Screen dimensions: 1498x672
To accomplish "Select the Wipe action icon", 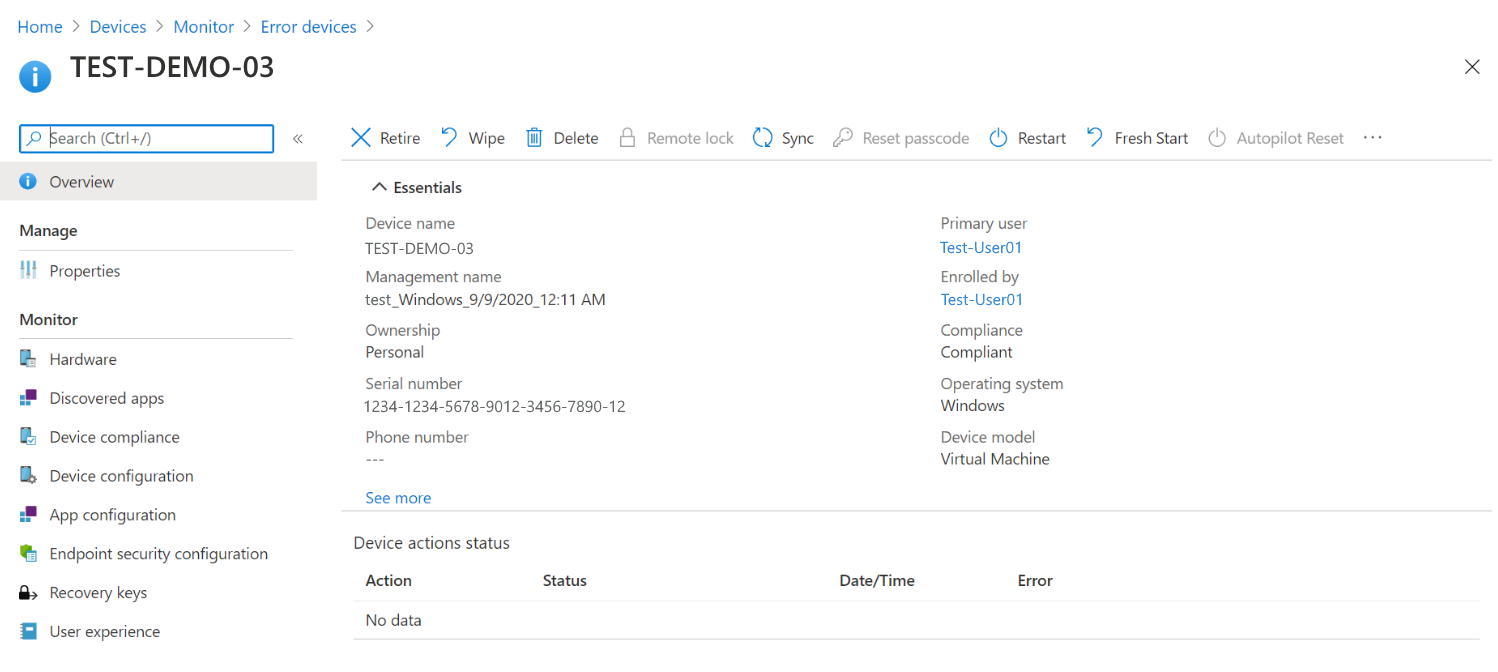I will point(449,137).
